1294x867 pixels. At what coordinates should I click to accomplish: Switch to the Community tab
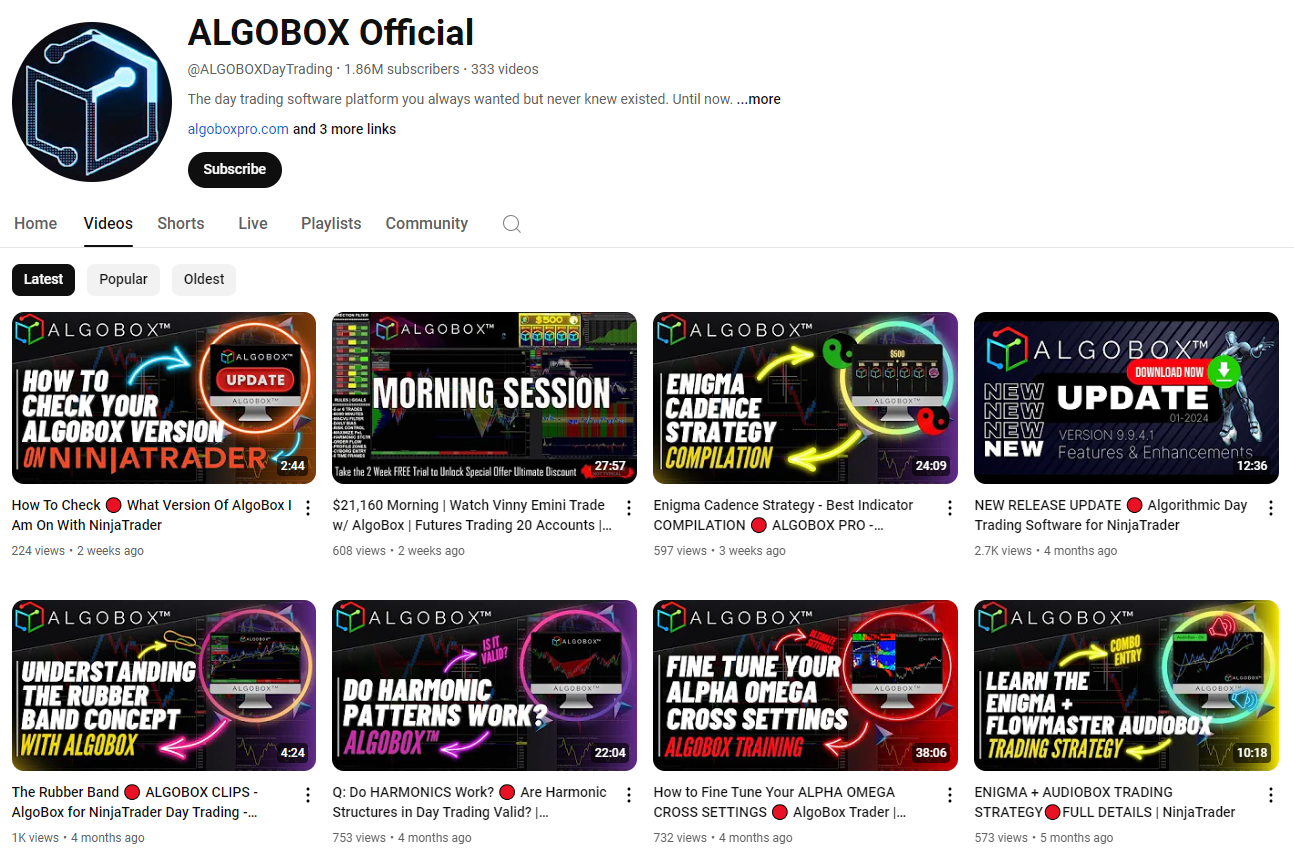click(x=427, y=224)
